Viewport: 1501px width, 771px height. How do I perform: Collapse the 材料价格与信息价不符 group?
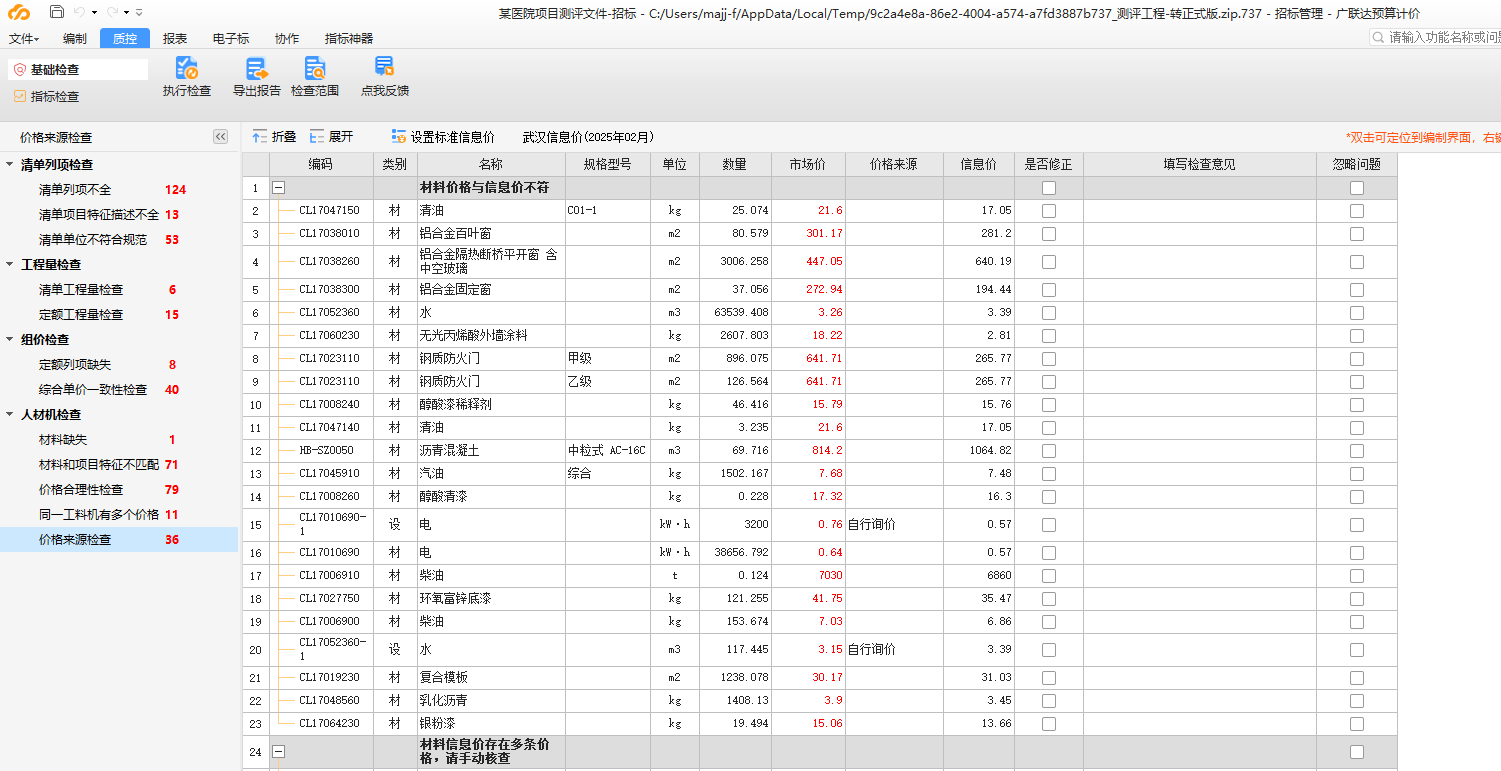278,187
